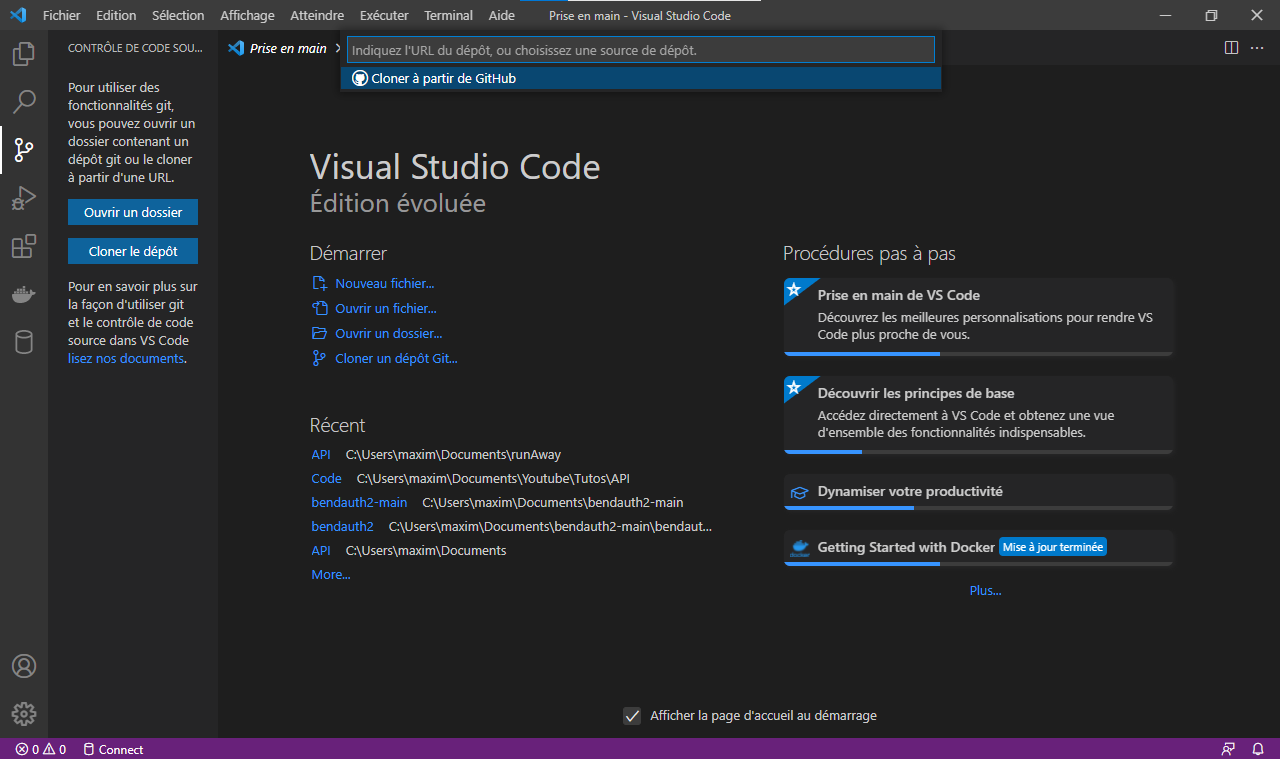Image resolution: width=1280 pixels, height=759 pixels.
Task: Open notifications bell in status bar
Action: 1258,749
